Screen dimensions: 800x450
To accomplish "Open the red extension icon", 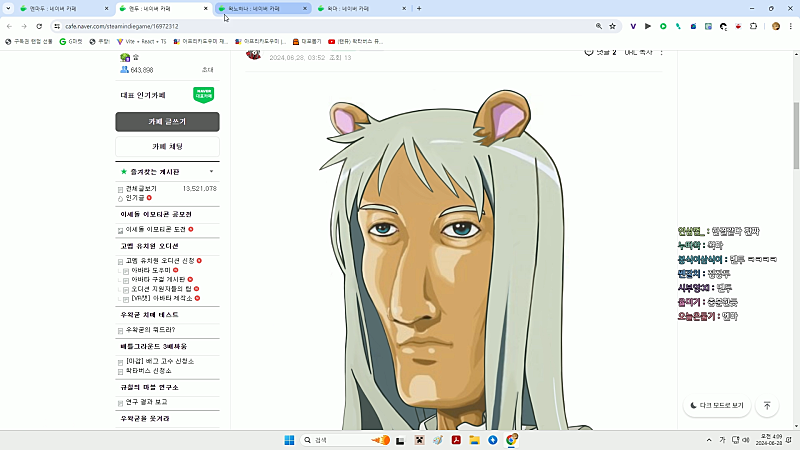I will point(738,26).
